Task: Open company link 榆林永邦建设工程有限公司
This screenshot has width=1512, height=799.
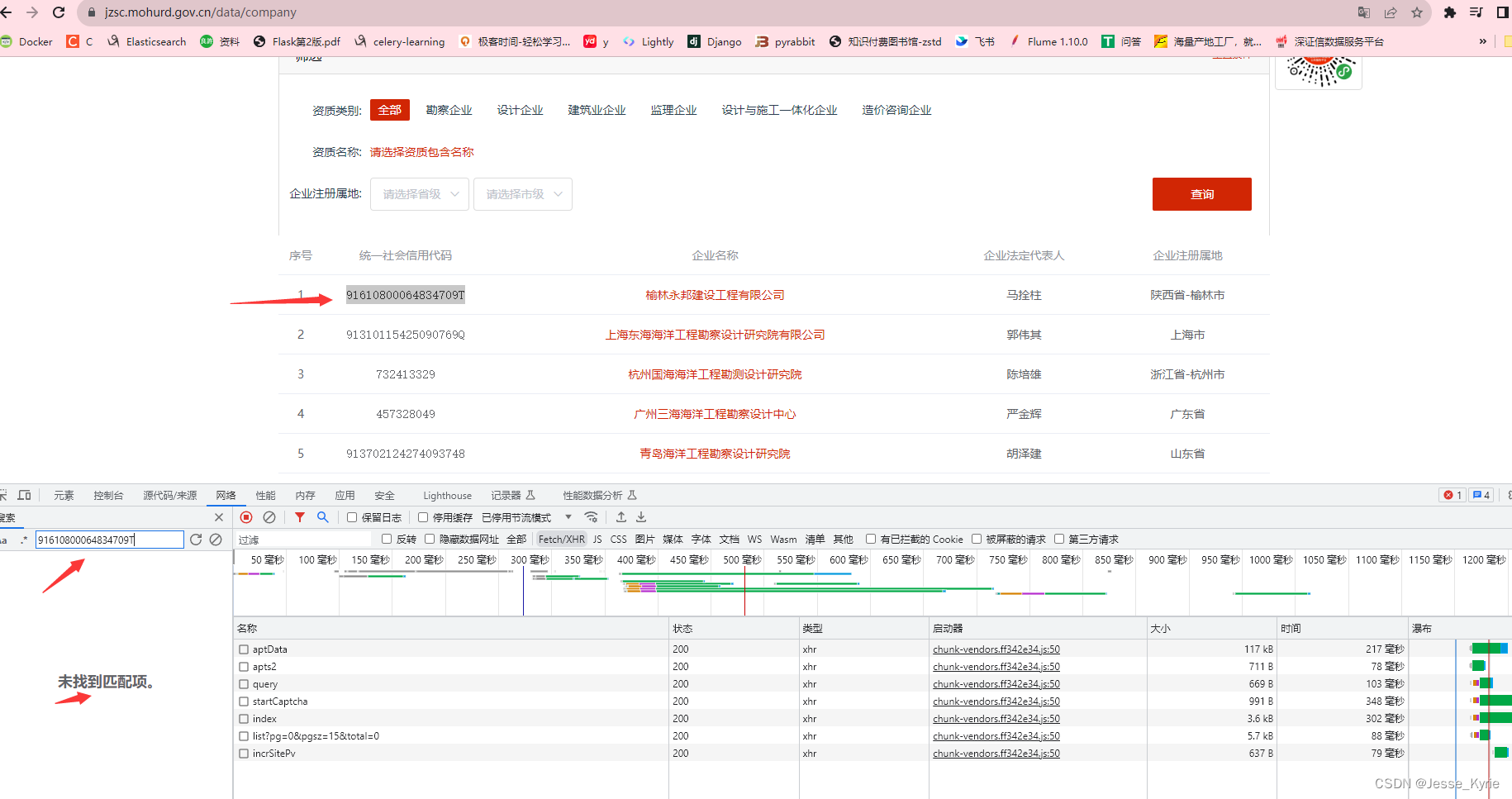Action: [716, 295]
